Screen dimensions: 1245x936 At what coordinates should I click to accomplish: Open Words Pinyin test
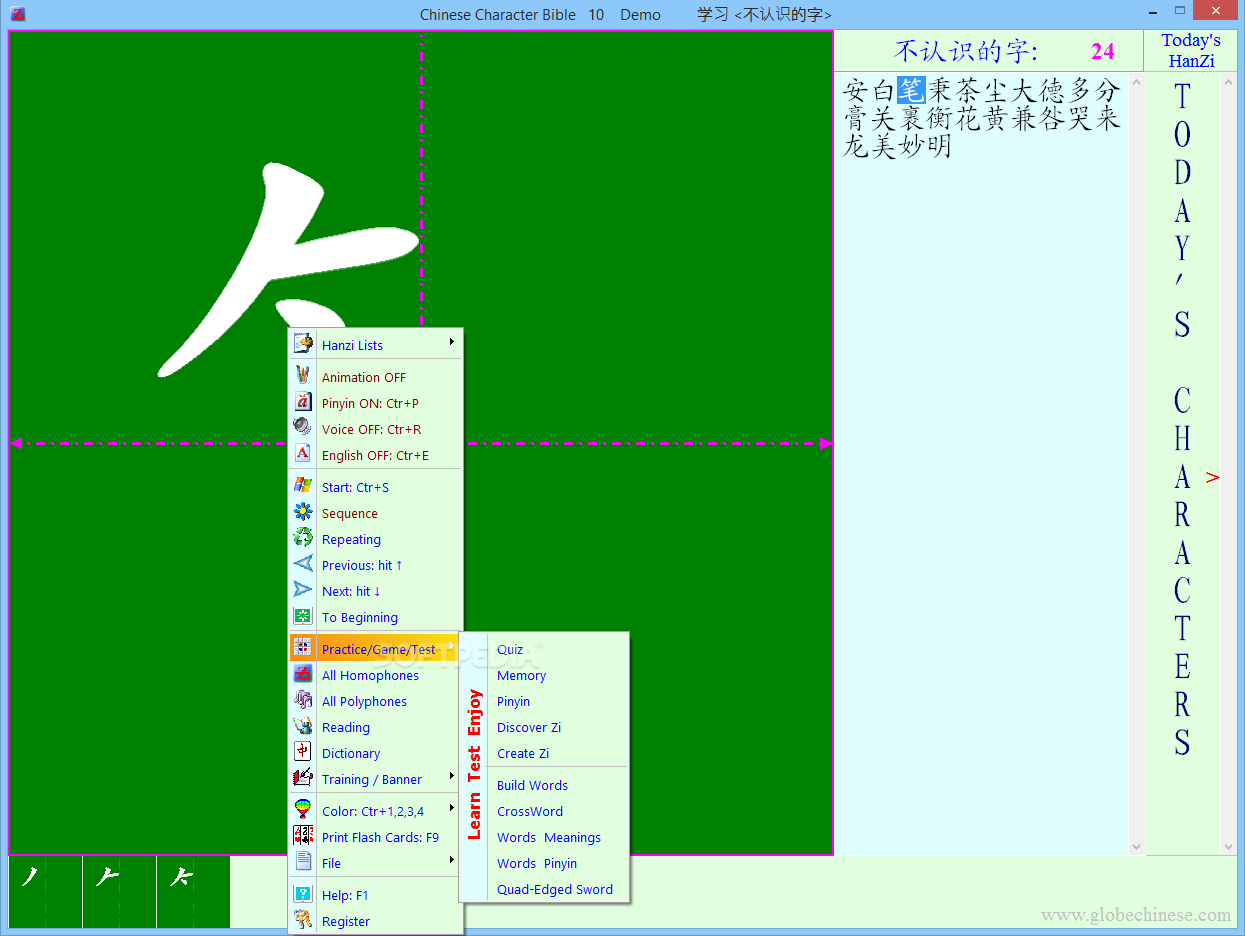537,863
